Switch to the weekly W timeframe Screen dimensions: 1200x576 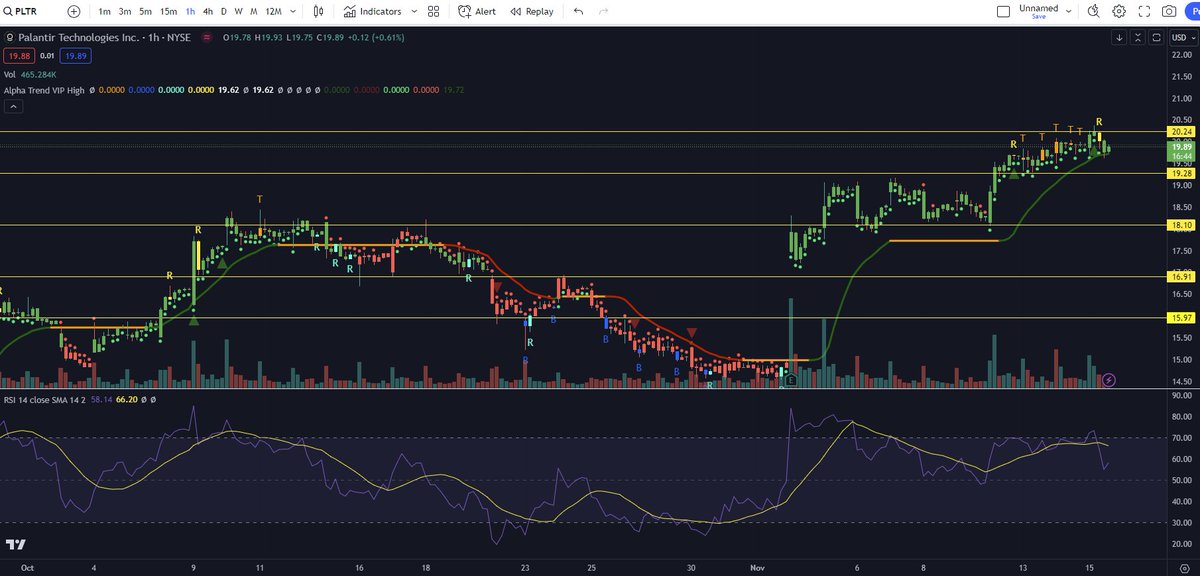click(x=239, y=12)
